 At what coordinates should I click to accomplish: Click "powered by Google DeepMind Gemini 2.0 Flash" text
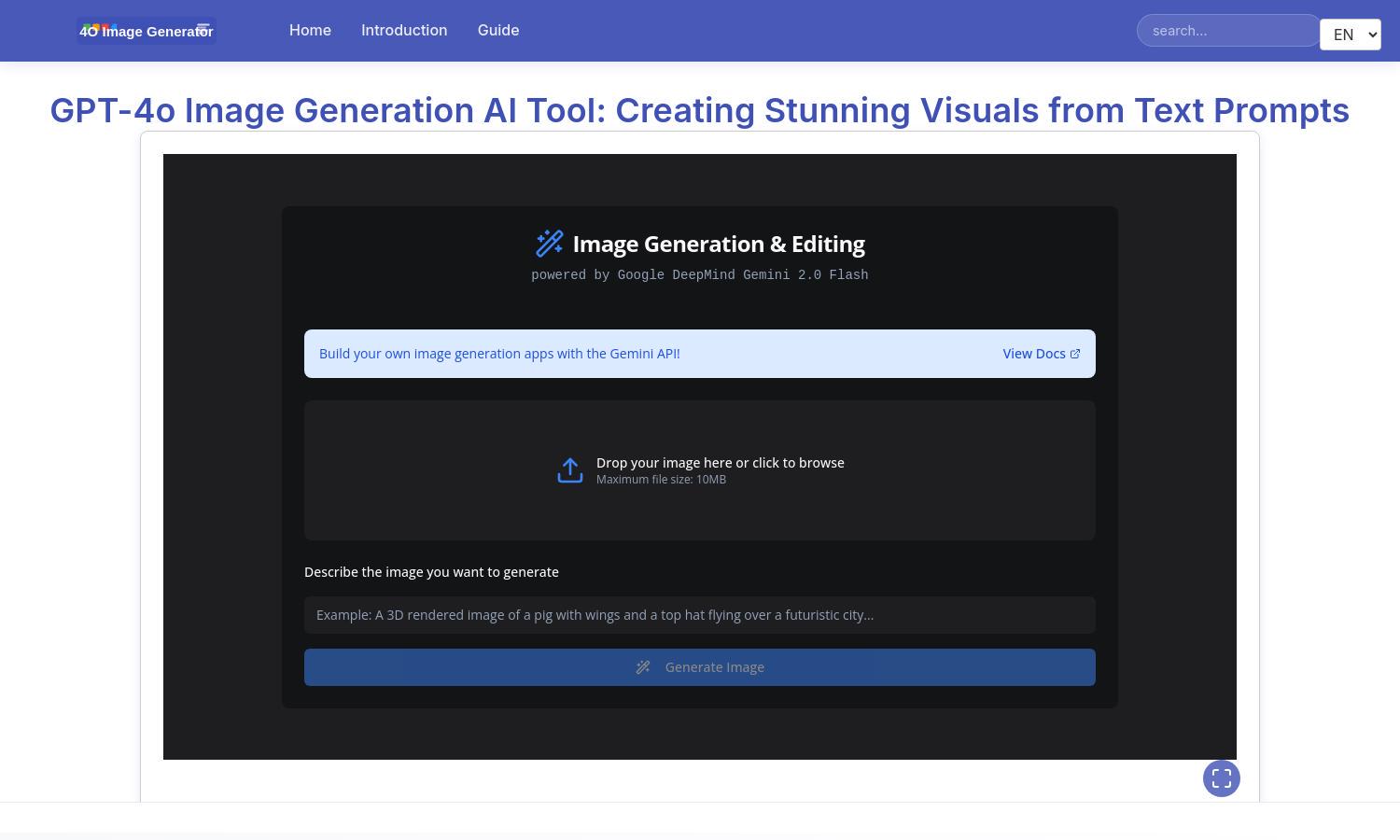coord(700,275)
